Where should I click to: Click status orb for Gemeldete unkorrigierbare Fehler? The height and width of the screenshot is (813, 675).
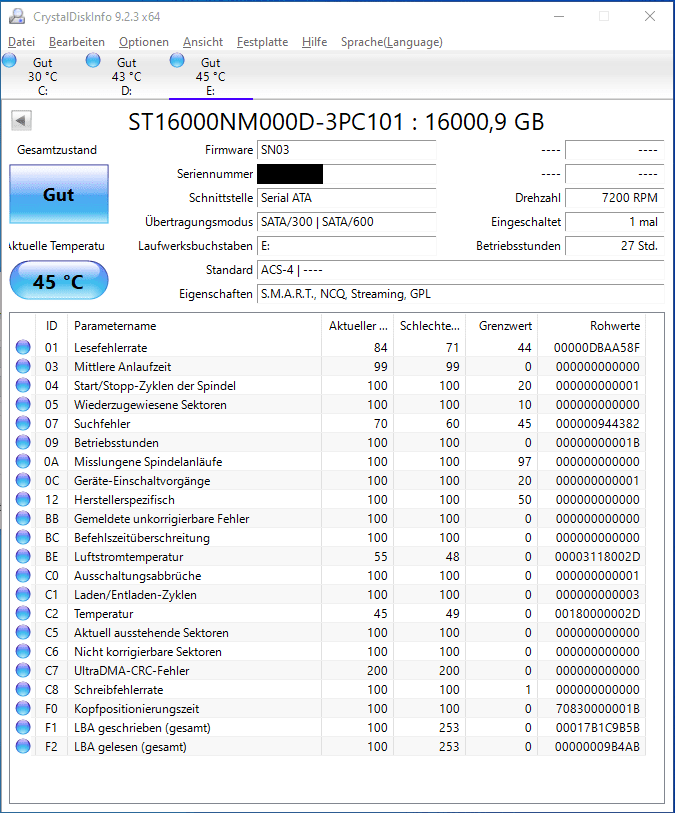(23, 518)
